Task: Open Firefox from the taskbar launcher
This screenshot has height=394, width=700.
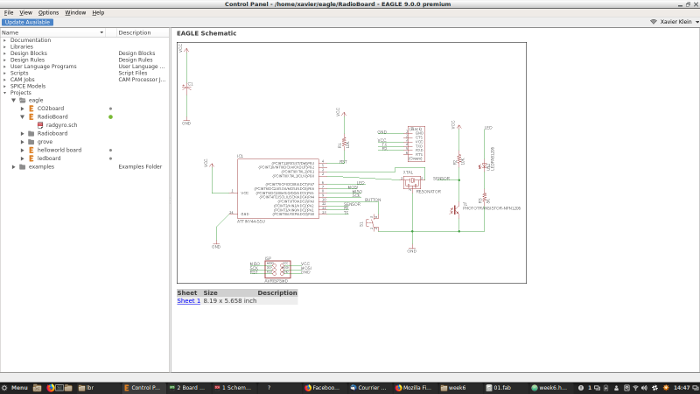Action: 50,388
